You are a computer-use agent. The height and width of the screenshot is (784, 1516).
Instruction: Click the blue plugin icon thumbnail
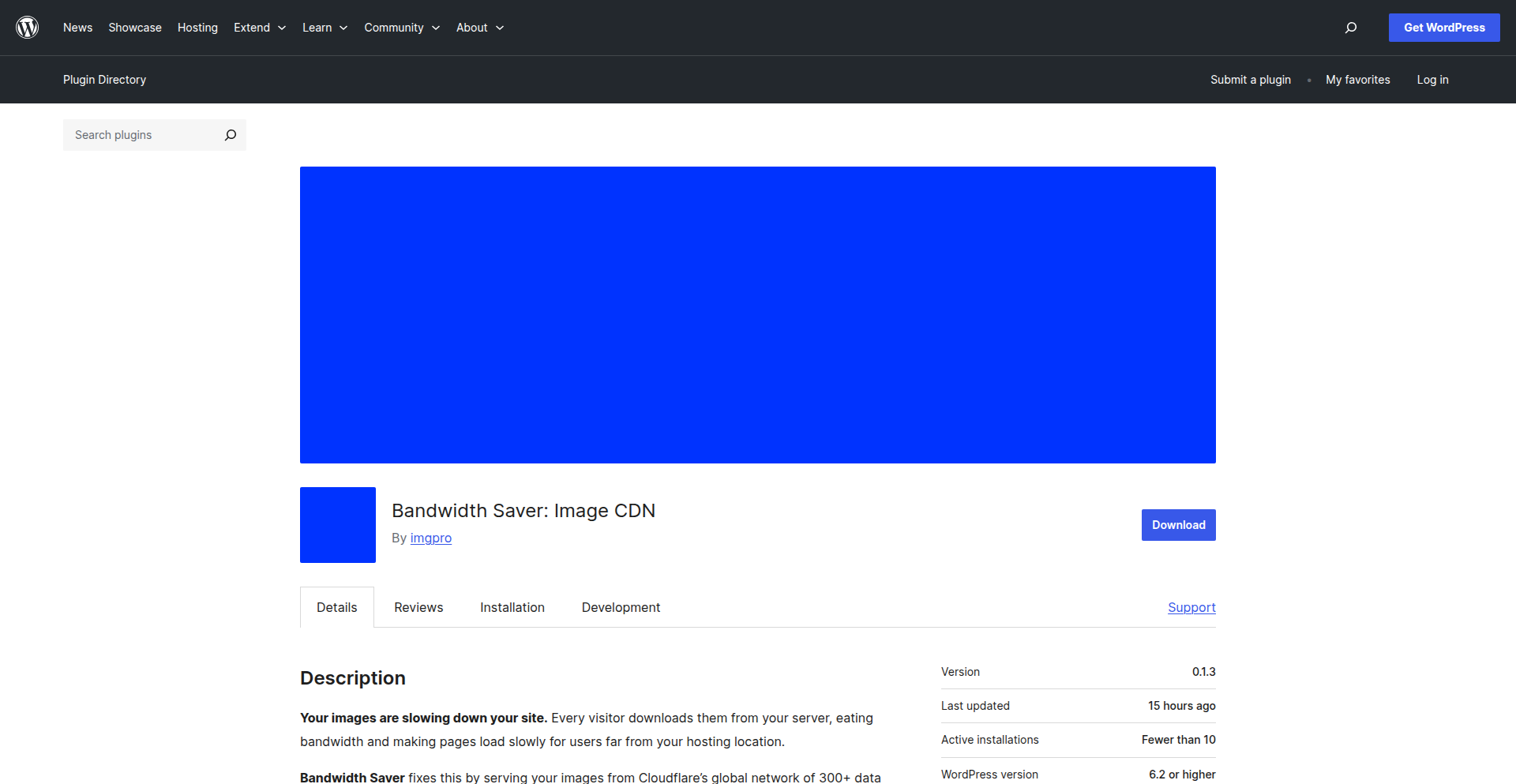point(337,524)
